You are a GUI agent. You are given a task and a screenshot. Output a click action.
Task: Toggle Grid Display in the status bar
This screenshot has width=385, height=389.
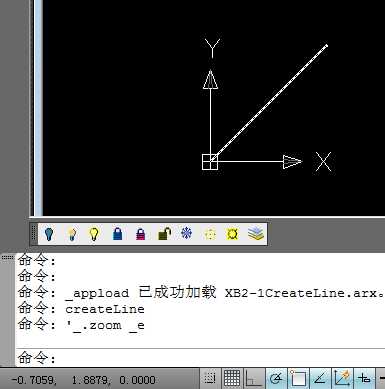coord(231,378)
